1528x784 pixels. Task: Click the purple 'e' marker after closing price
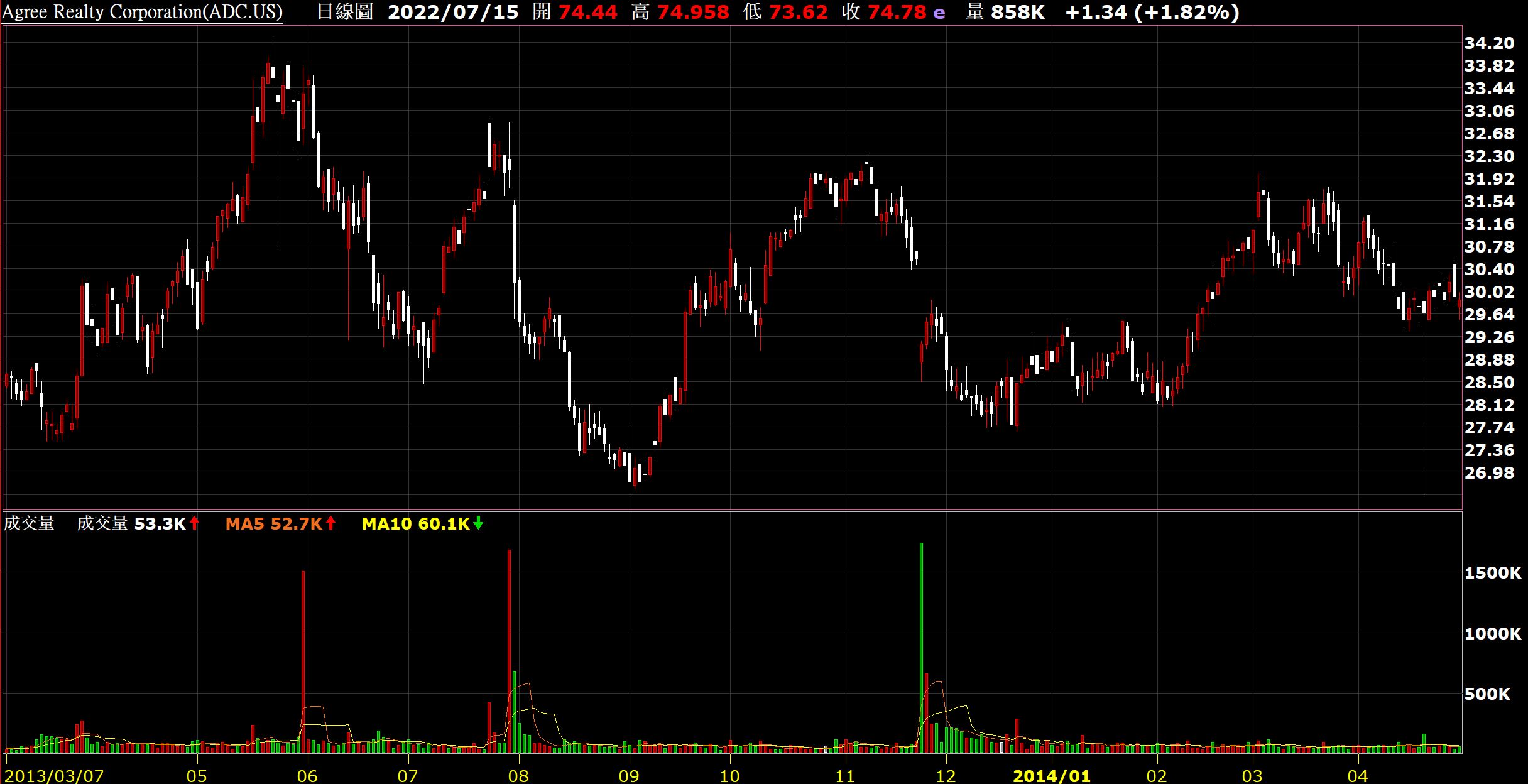939,13
